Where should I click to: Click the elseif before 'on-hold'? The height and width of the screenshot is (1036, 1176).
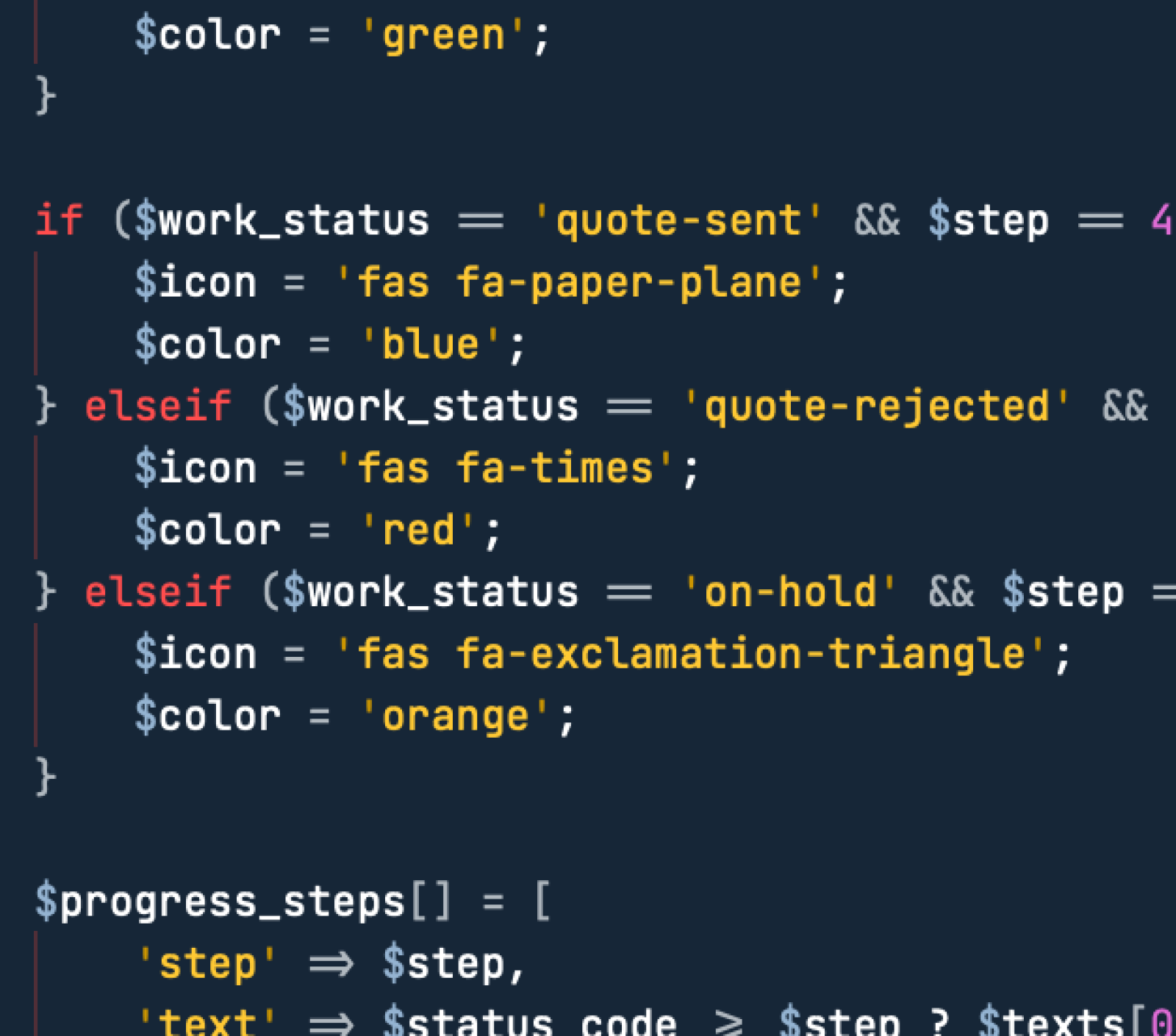coord(158,592)
